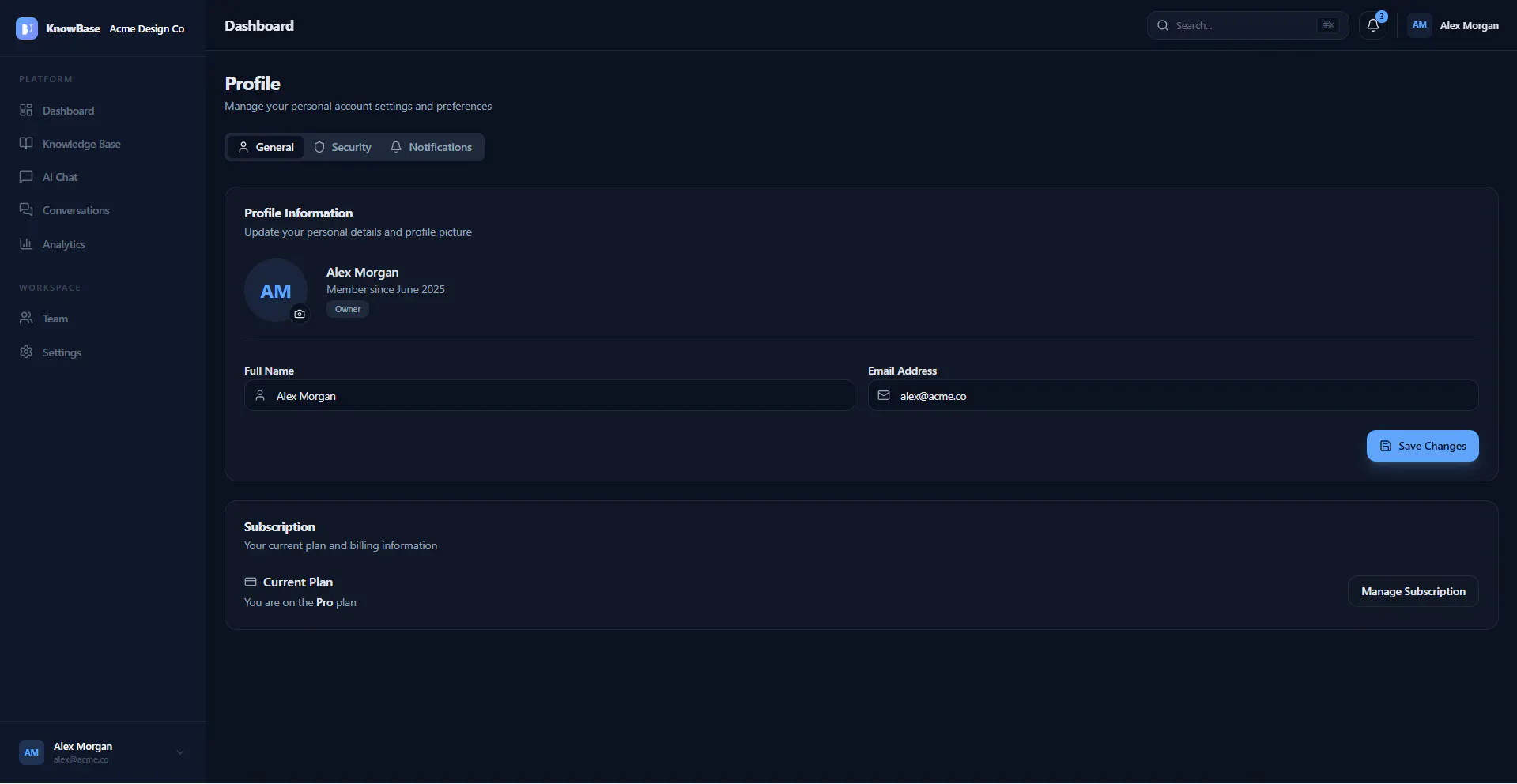This screenshot has width=1517, height=784.
Task: Click the Profile Information heading
Action: (299, 213)
